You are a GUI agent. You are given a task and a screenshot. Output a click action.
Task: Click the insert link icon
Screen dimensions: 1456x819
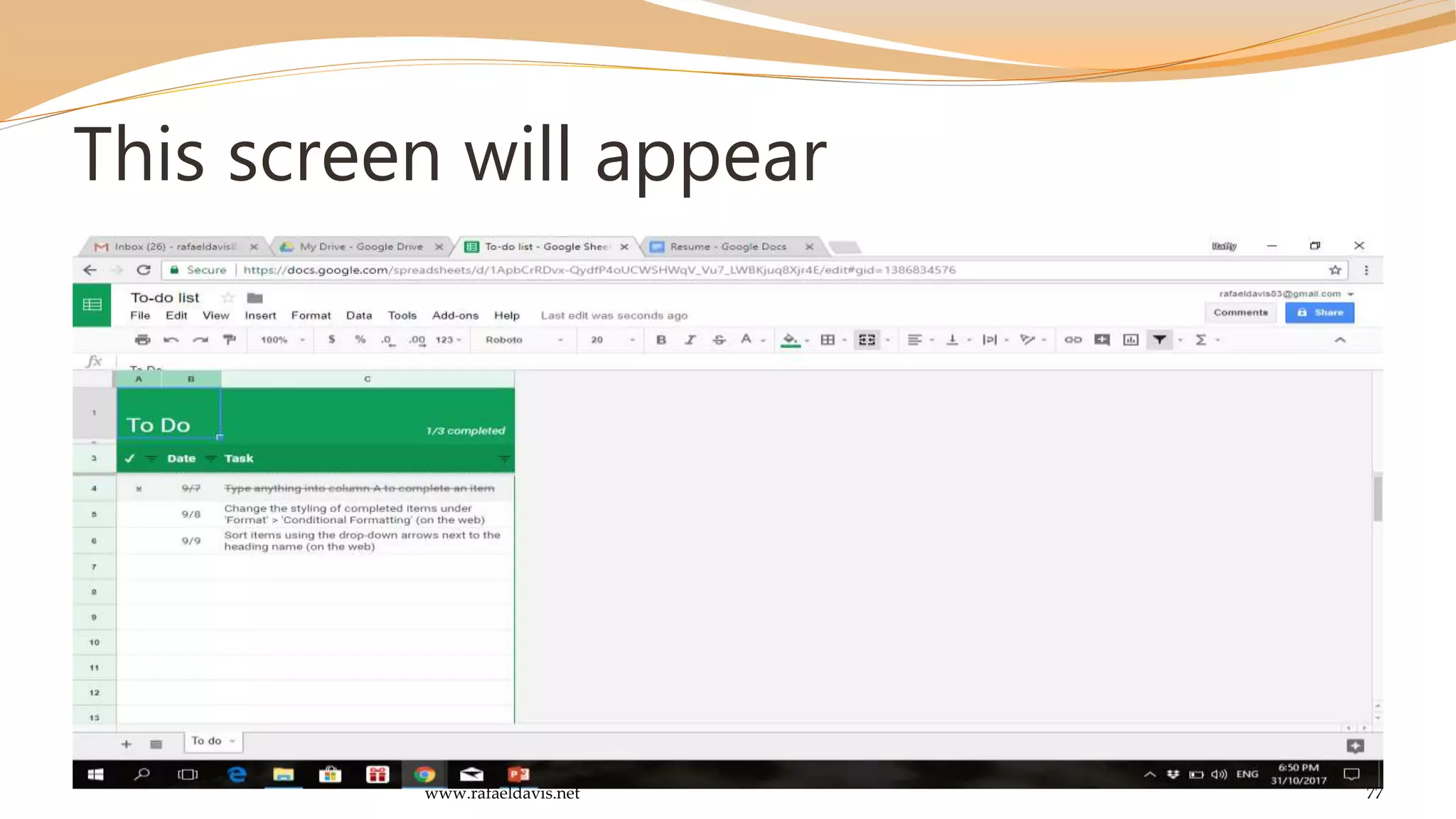coord(1073,340)
